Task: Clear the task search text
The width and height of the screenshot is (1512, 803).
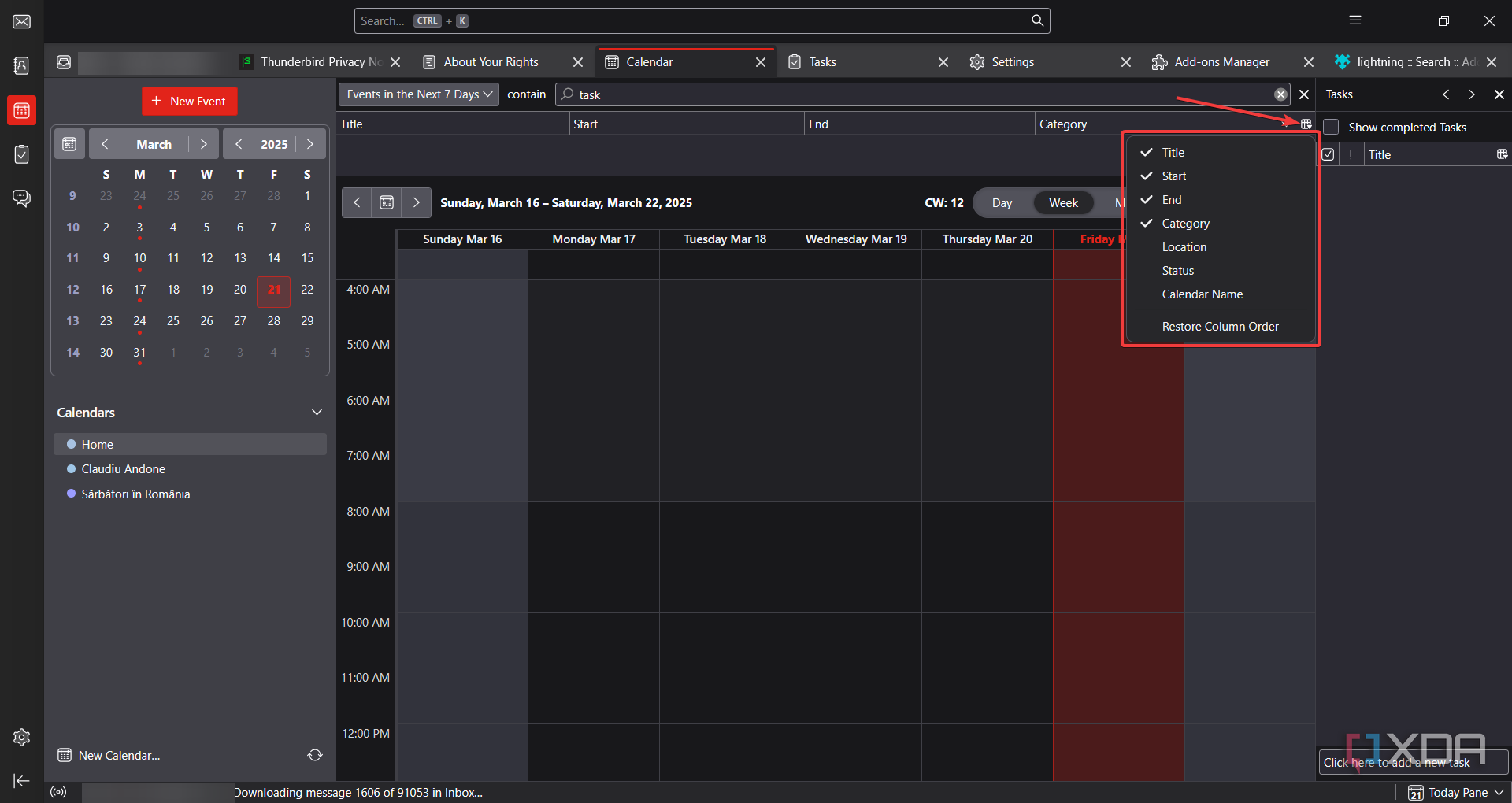Action: pos(1280,94)
